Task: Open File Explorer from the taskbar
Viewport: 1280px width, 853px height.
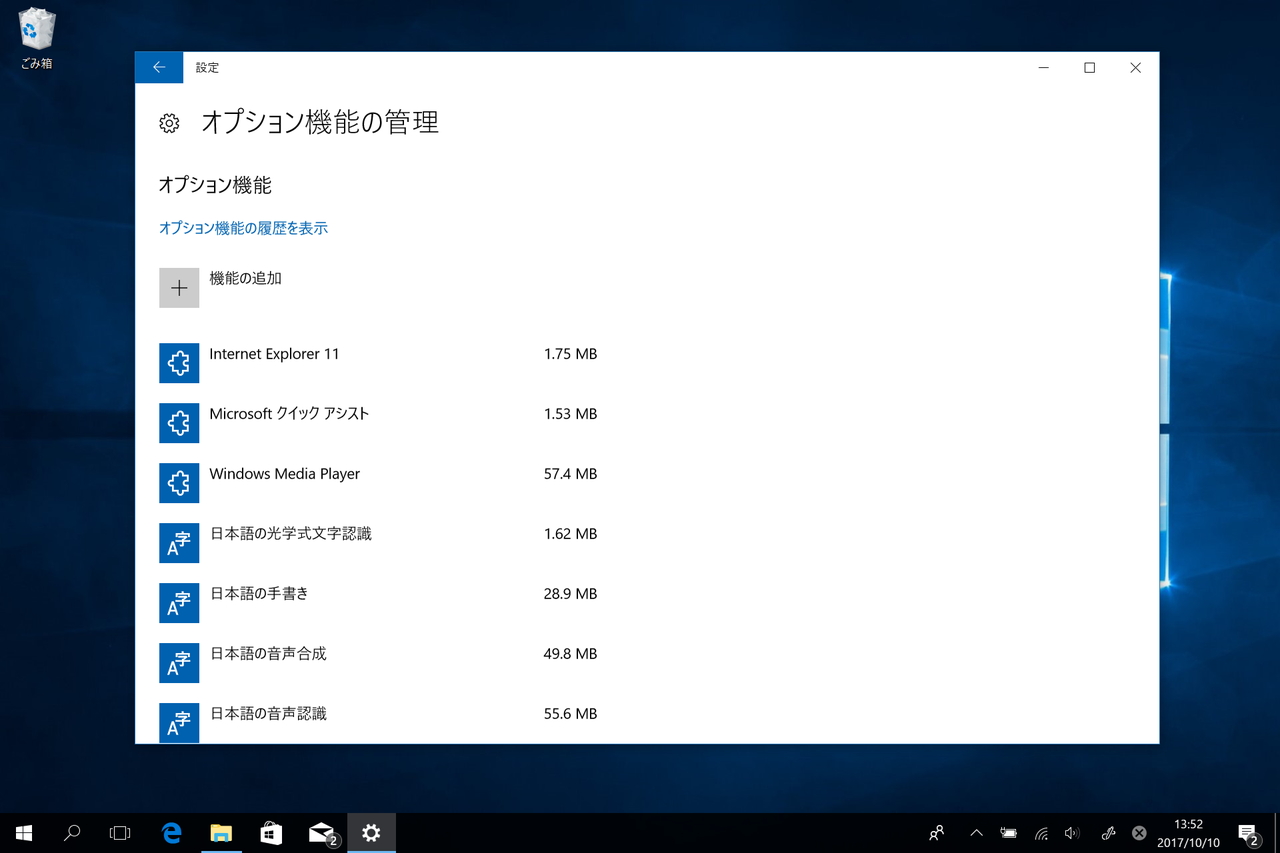Action: [221, 833]
